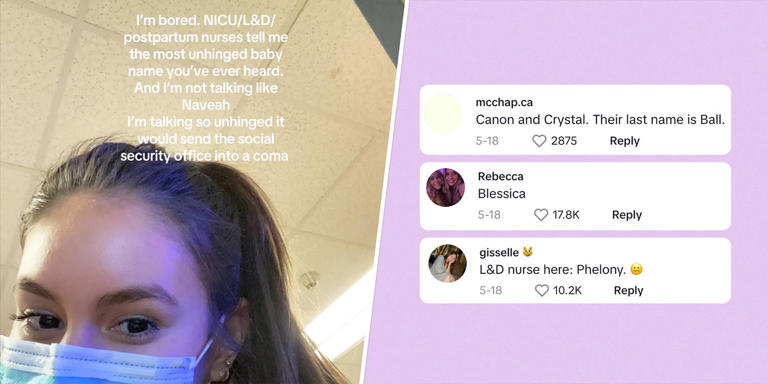Viewport: 768px width, 384px height.
Task: Open the mcchap.ca username link
Action: pyautogui.click(x=504, y=102)
